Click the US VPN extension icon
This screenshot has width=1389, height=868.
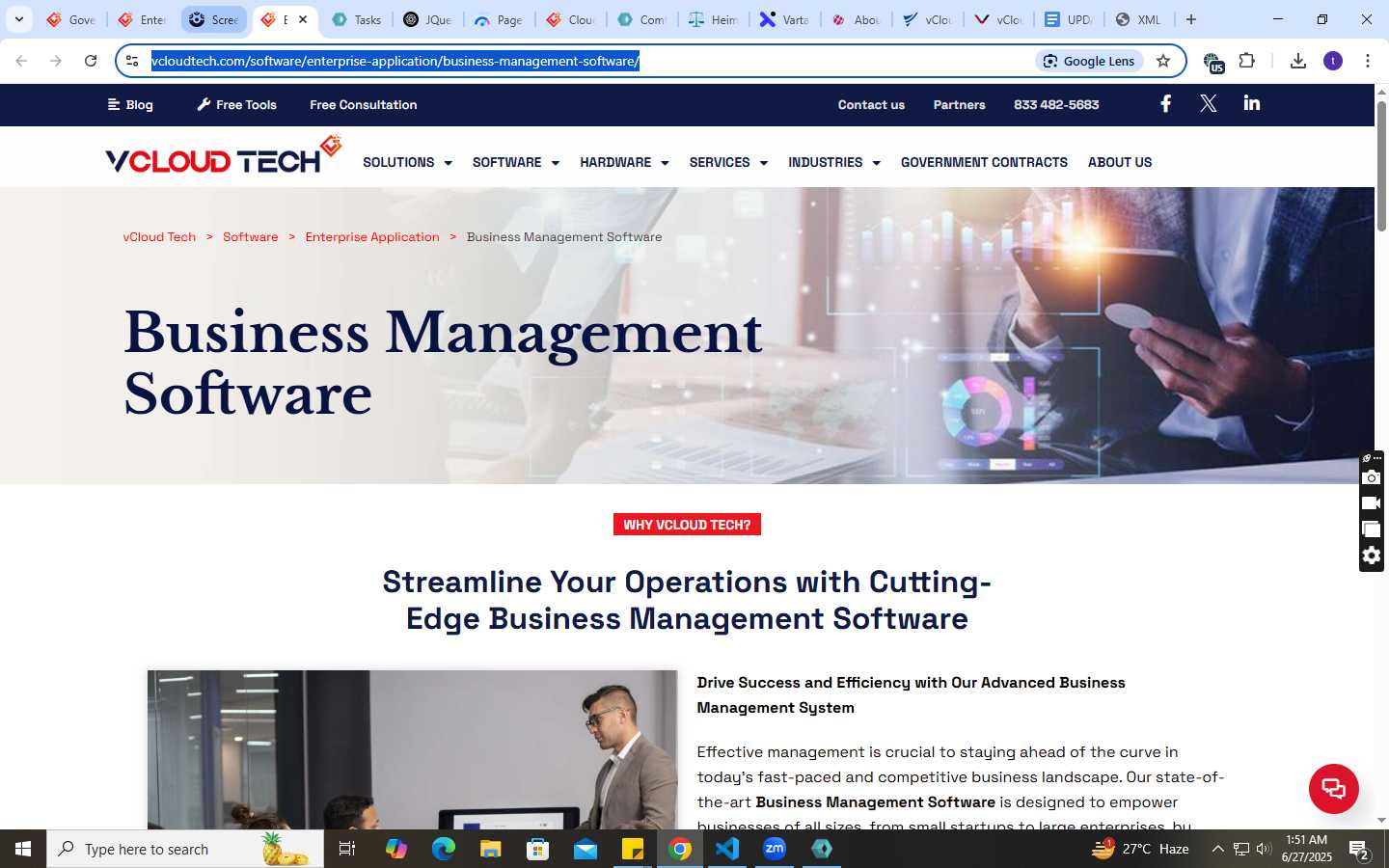coord(1212,63)
